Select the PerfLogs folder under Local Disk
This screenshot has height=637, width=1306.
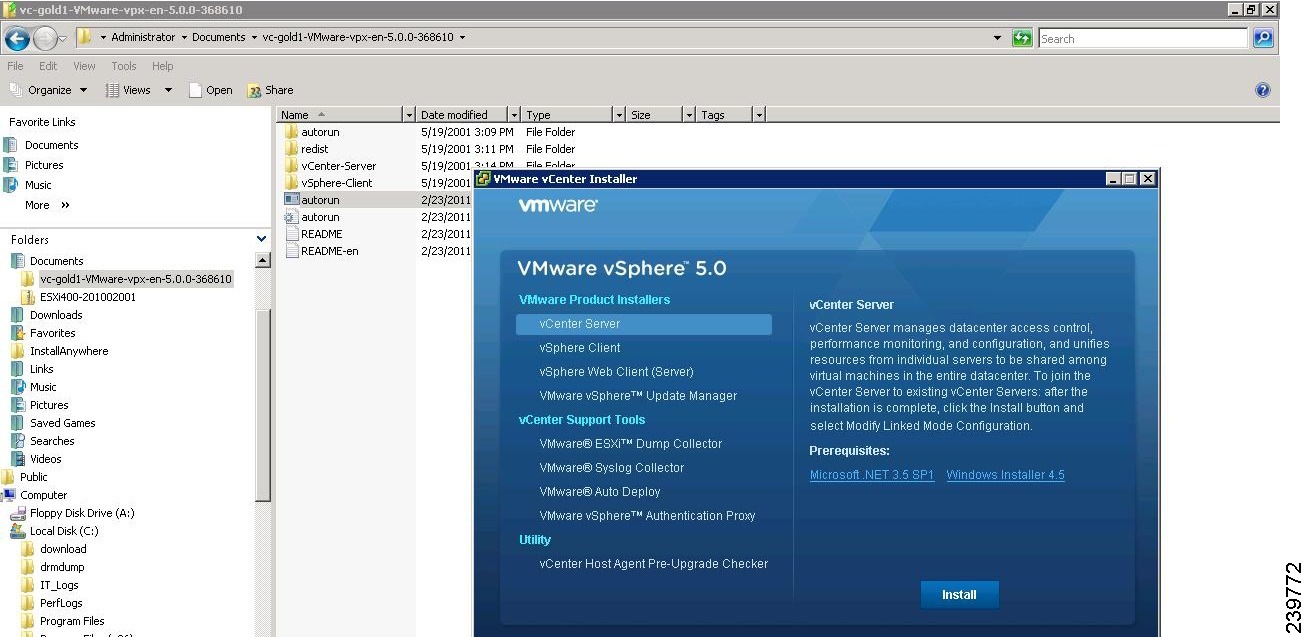61,603
